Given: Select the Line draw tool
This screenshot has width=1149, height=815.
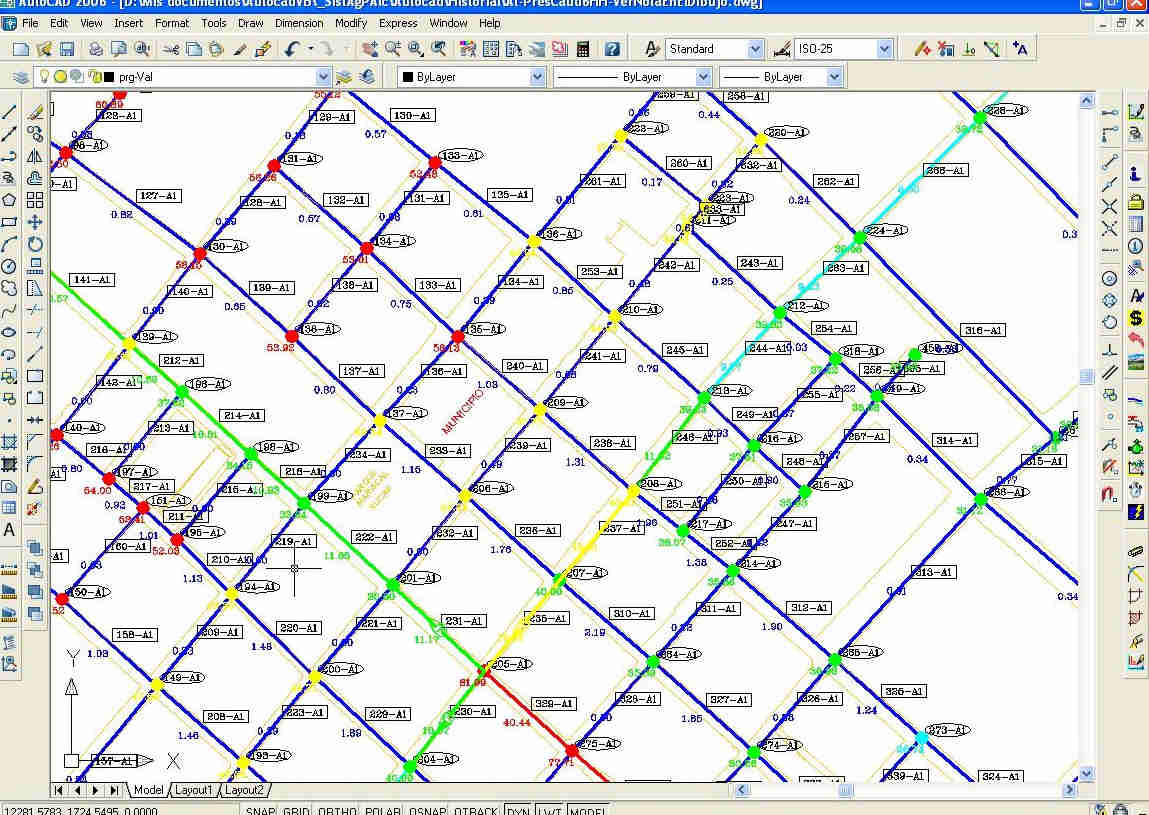Looking at the screenshot, I should 10,113.
